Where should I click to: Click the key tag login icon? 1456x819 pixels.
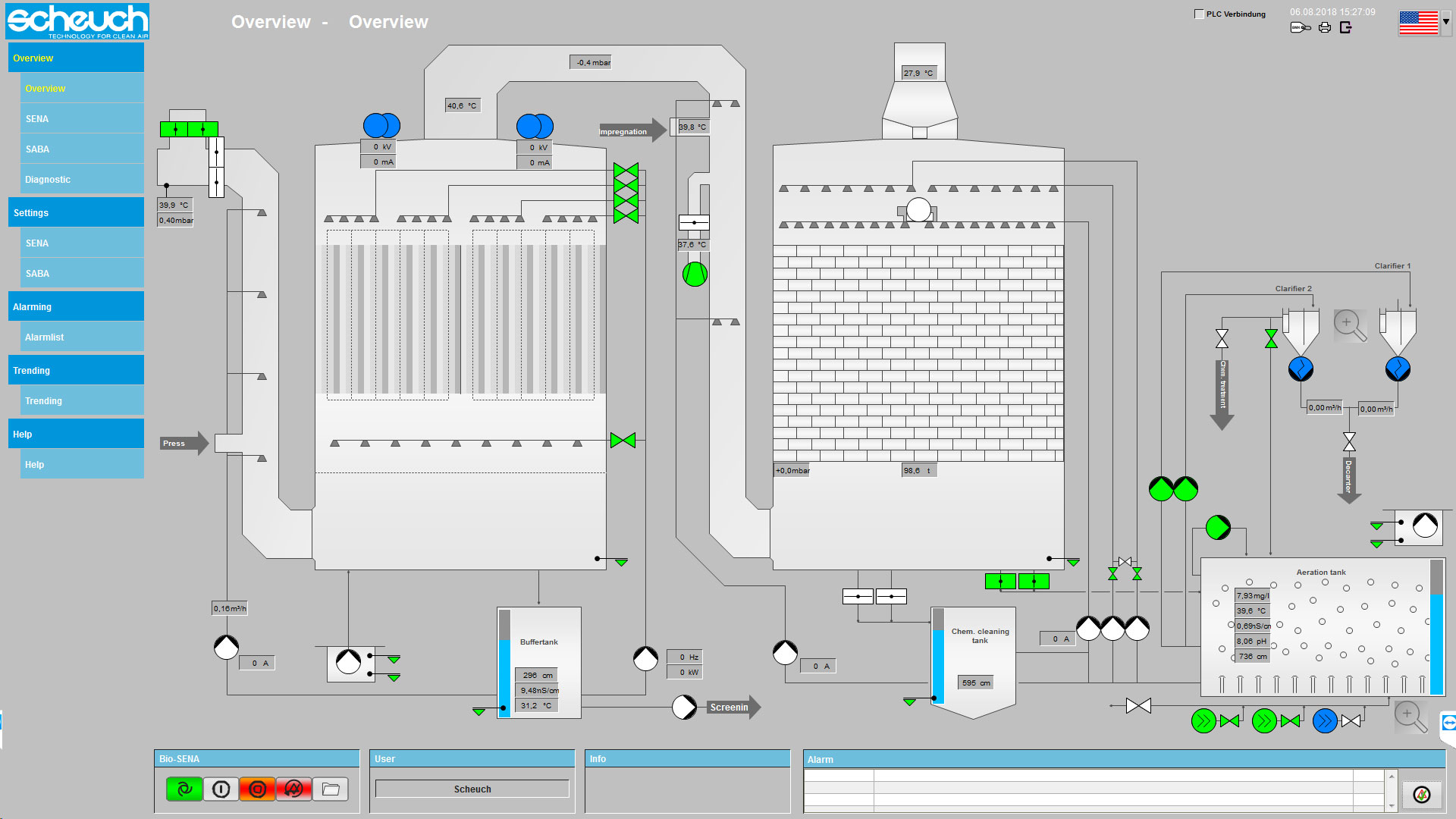tap(1301, 28)
